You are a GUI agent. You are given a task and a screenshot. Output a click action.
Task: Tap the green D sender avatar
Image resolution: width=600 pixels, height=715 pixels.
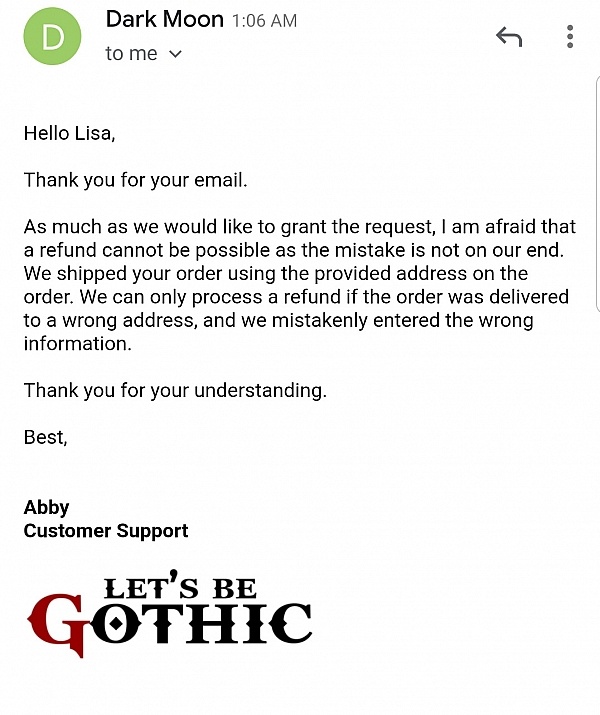point(52,36)
